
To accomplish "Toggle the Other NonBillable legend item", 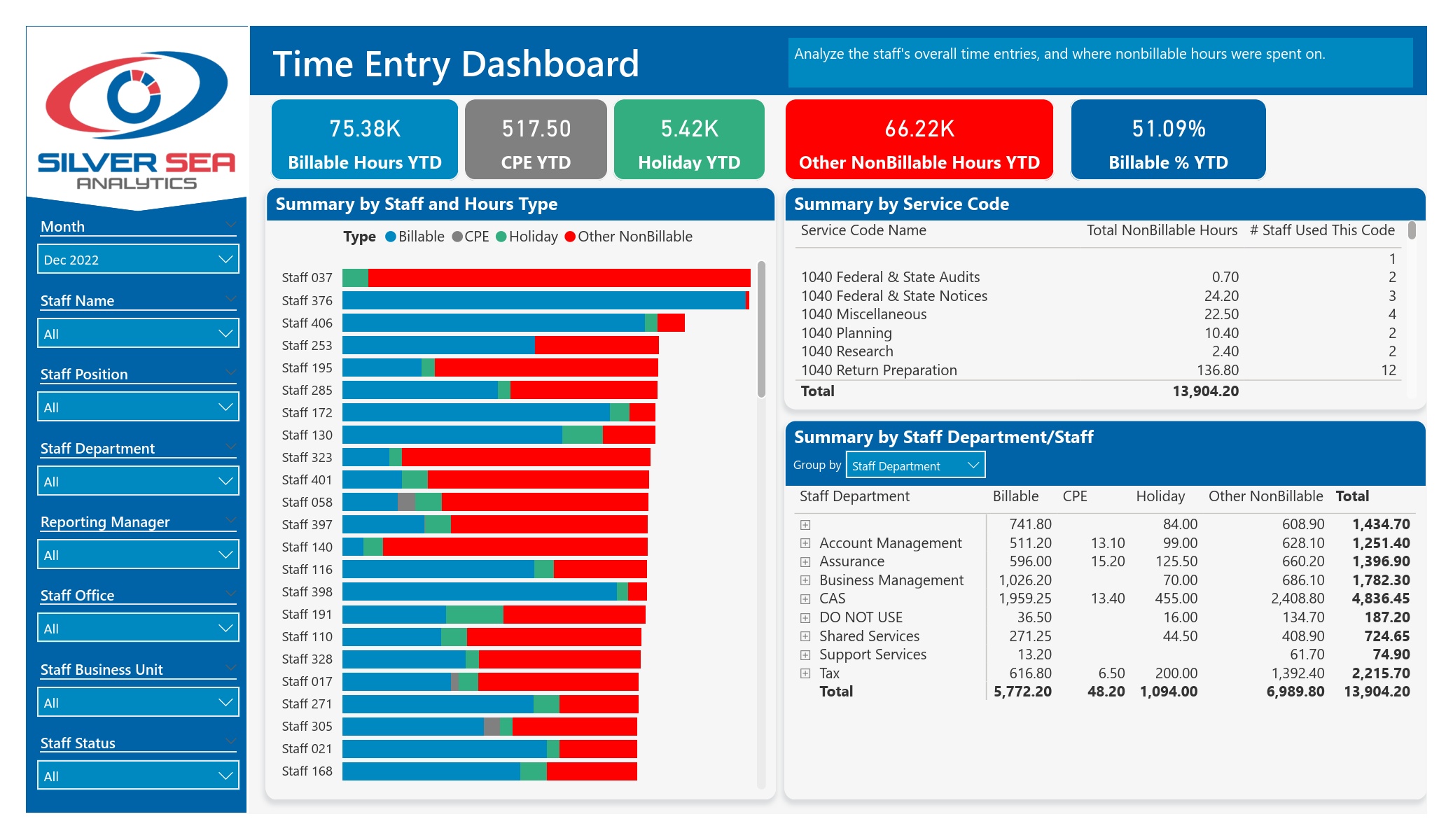I will [628, 237].
